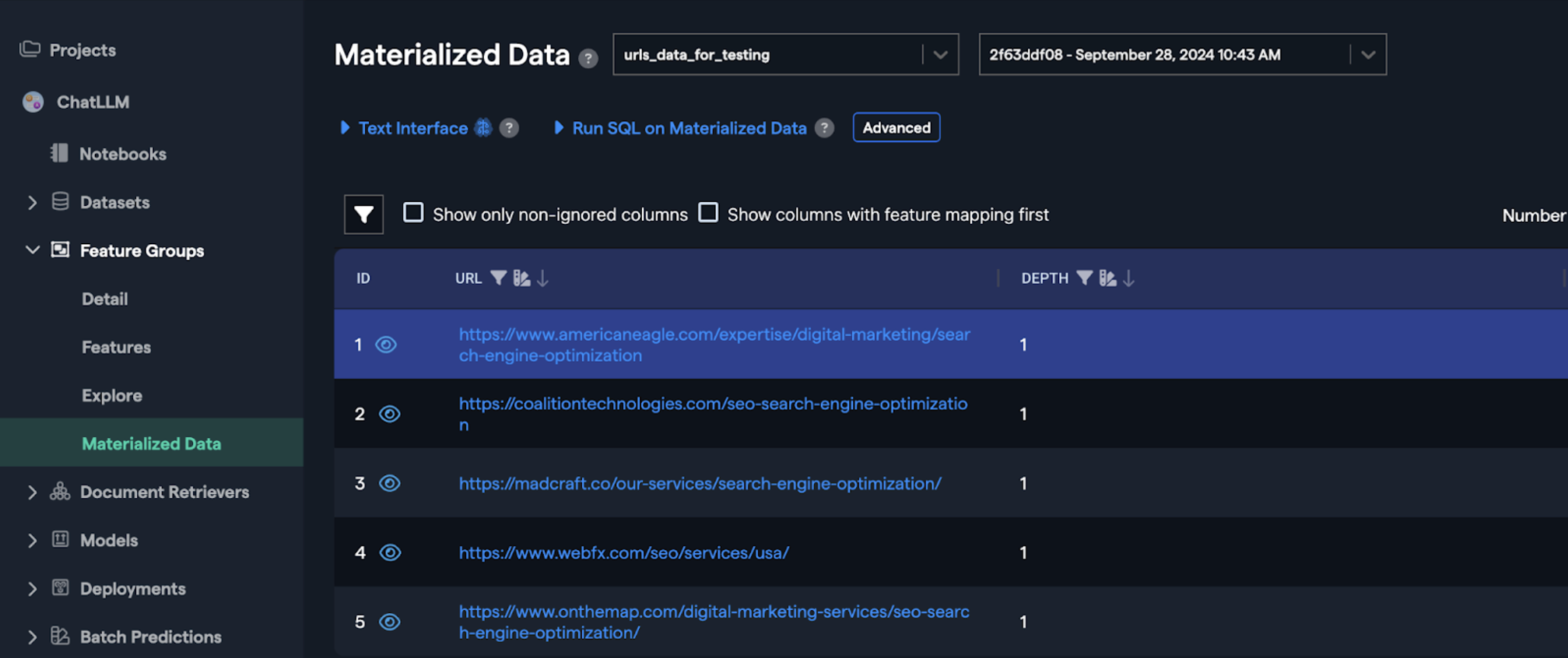Screen dimensions: 1568x658
Task: Open Run SQL help question mark
Action: click(824, 128)
